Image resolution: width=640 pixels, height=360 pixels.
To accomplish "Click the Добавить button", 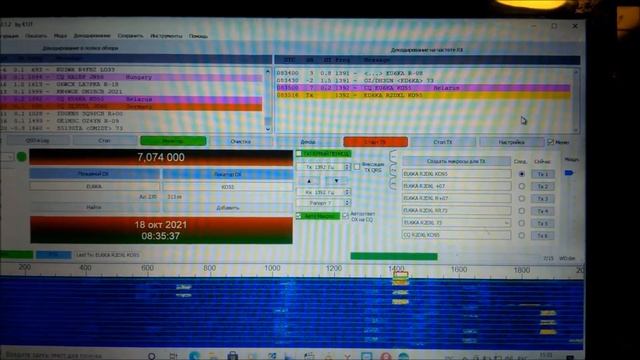I will [x=228, y=208].
